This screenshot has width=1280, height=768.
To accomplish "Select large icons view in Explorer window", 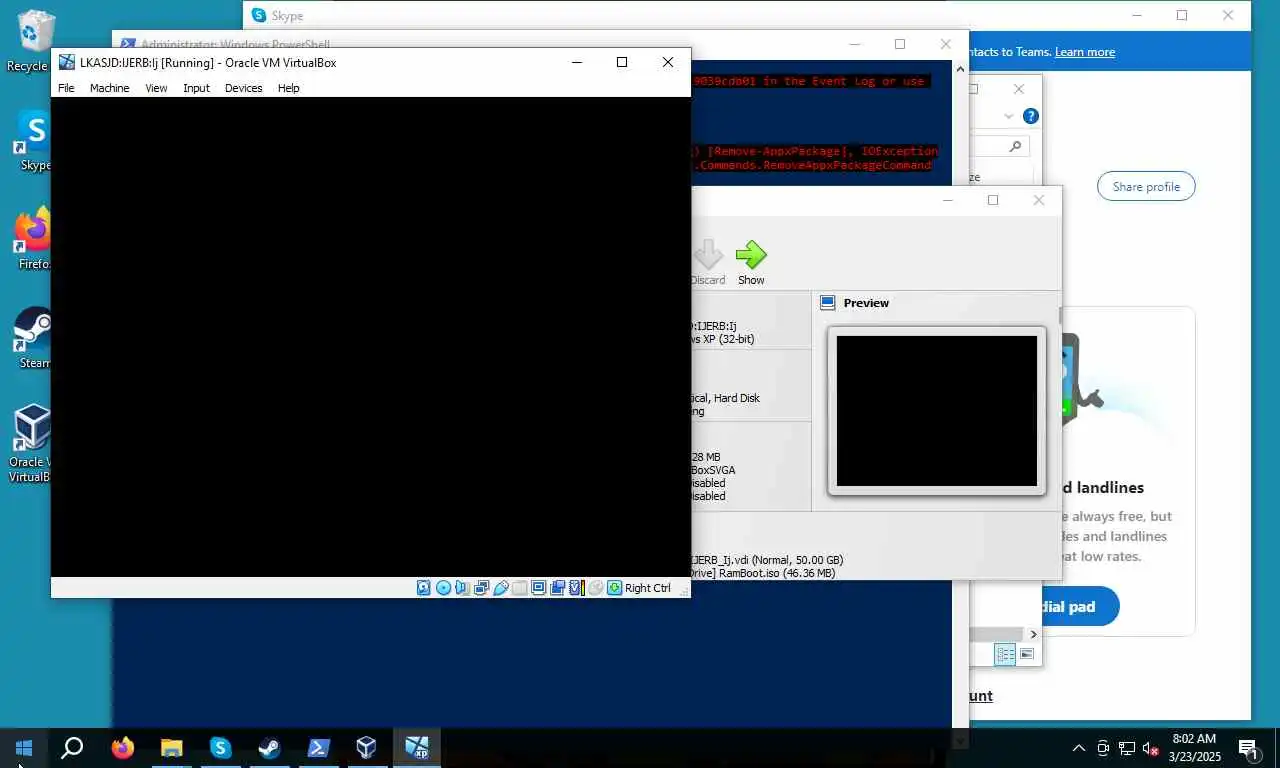I will click(1027, 655).
